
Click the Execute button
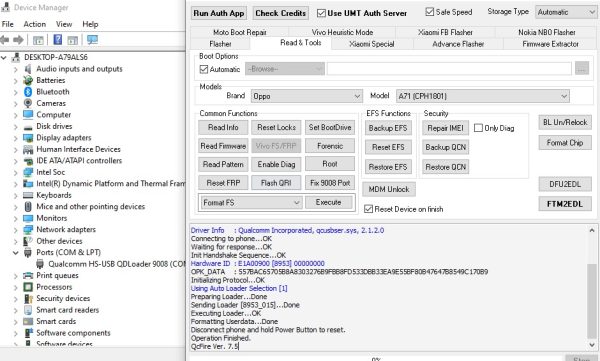pyautogui.click(x=328, y=203)
